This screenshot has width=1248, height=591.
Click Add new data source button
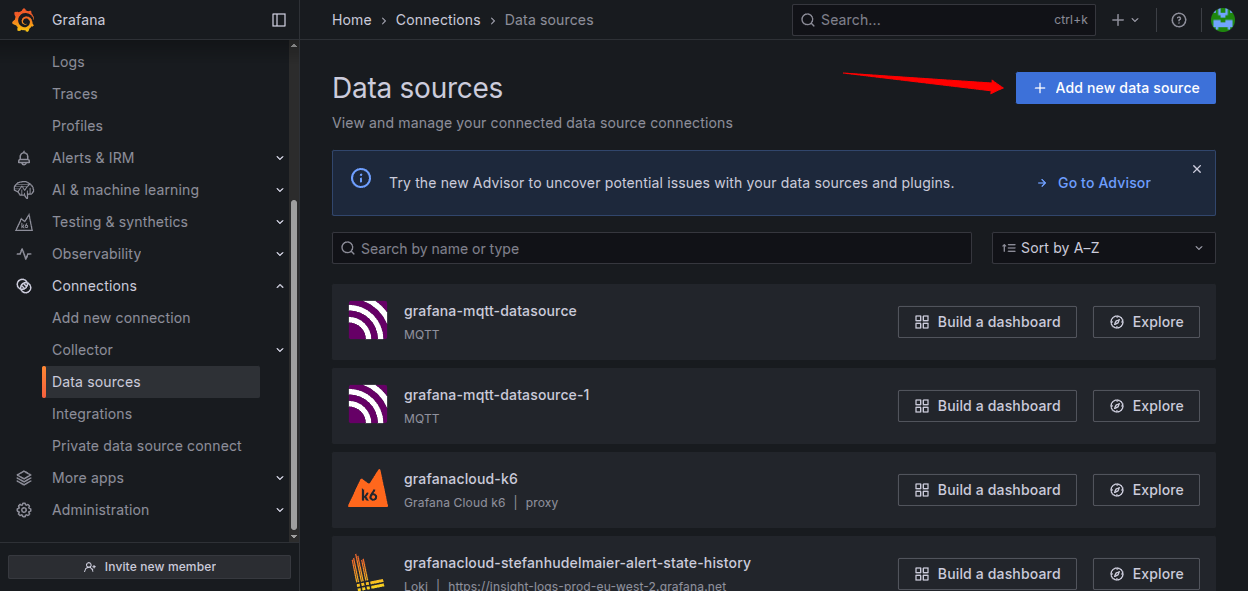pos(1116,88)
